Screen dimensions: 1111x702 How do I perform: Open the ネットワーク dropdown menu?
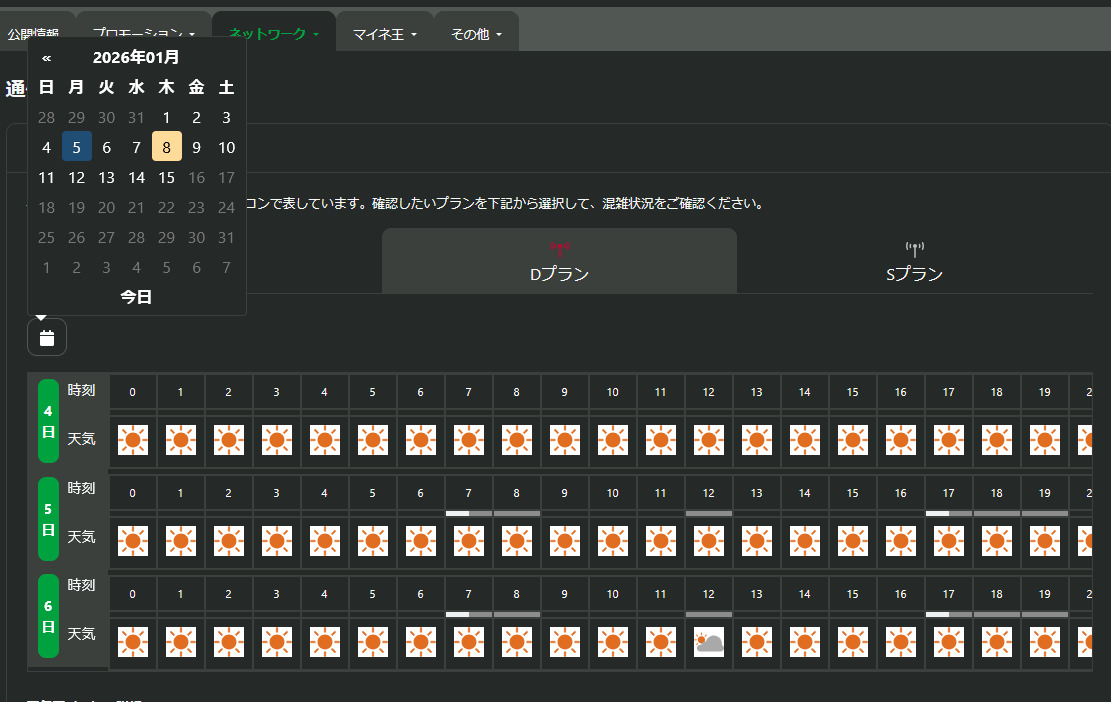click(274, 33)
